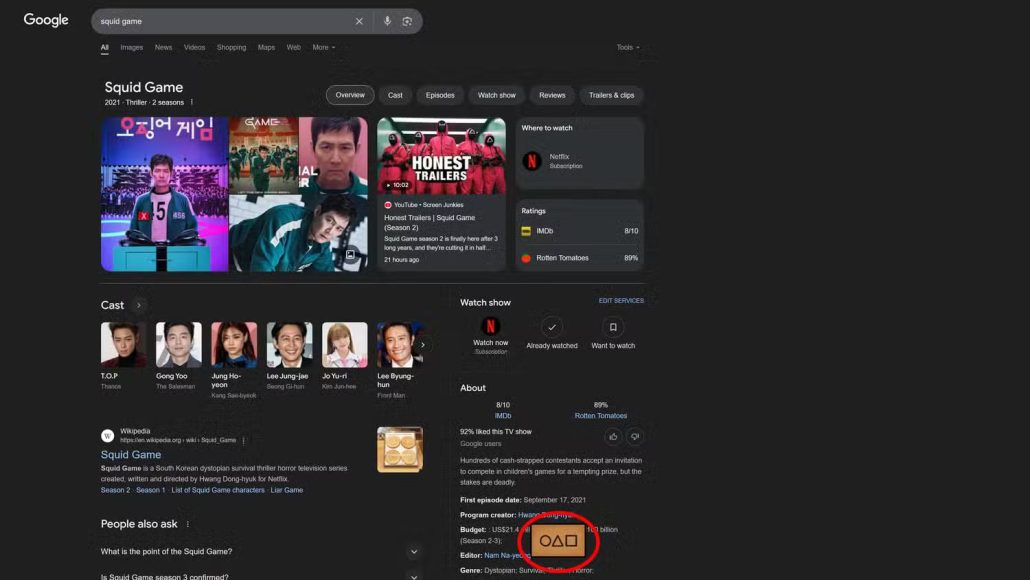The image size is (1030, 580).
Task: Open the Squid Game Wikipedia link
Action: pyautogui.click(x=131, y=454)
